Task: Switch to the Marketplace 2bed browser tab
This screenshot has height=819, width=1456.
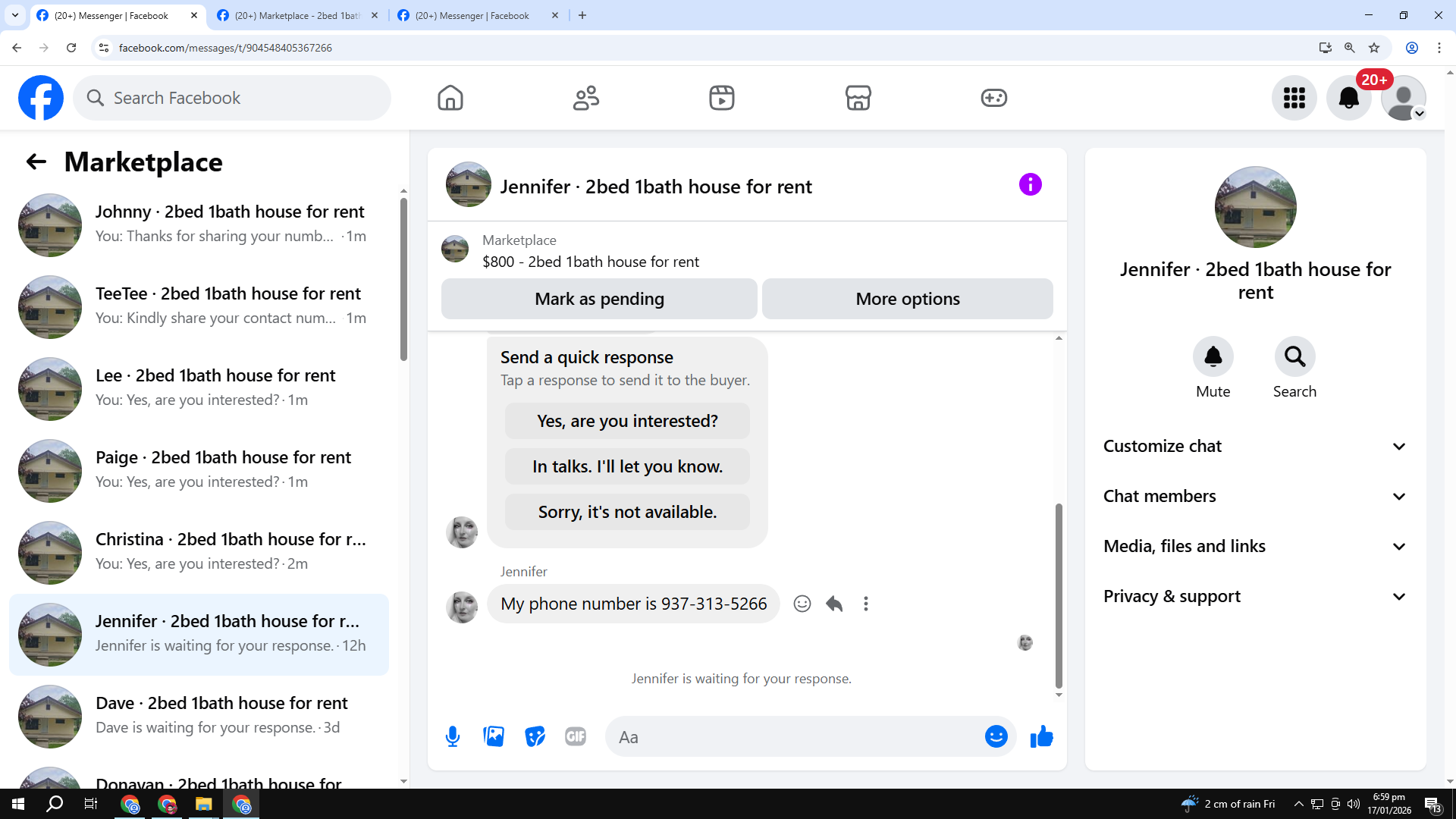Action: coord(297,15)
